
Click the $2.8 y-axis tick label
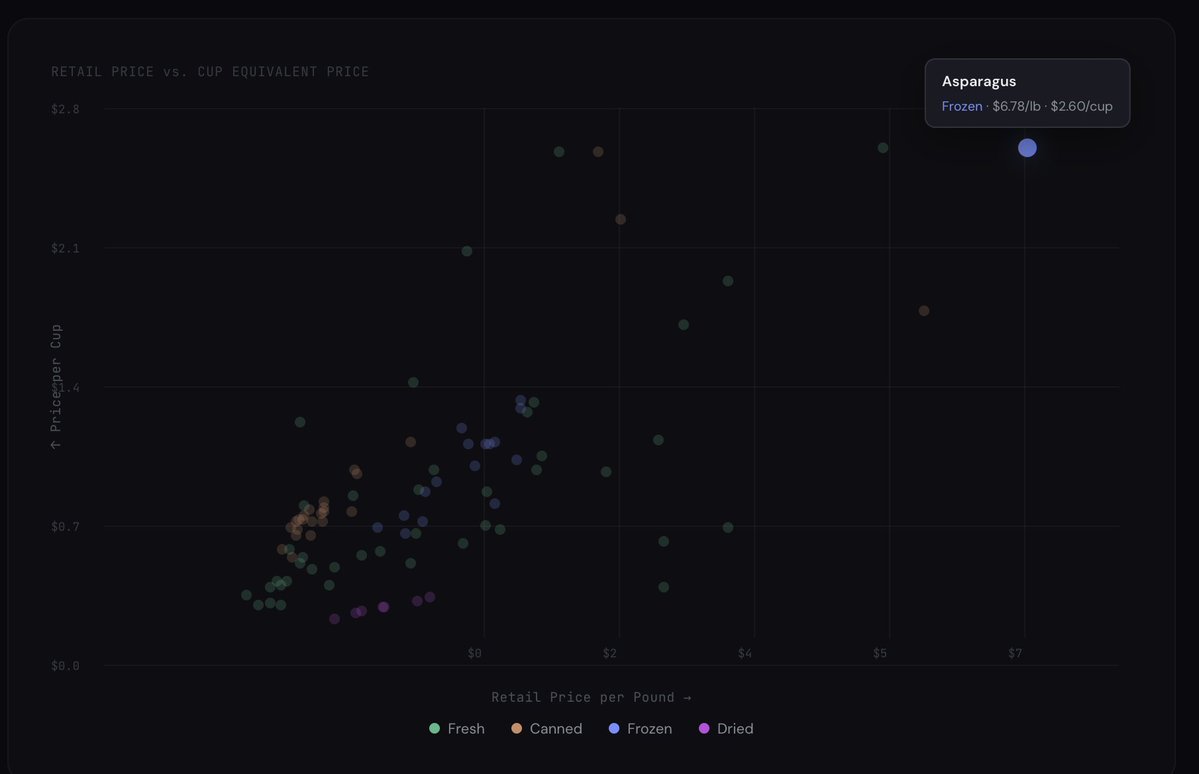tap(65, 109)
